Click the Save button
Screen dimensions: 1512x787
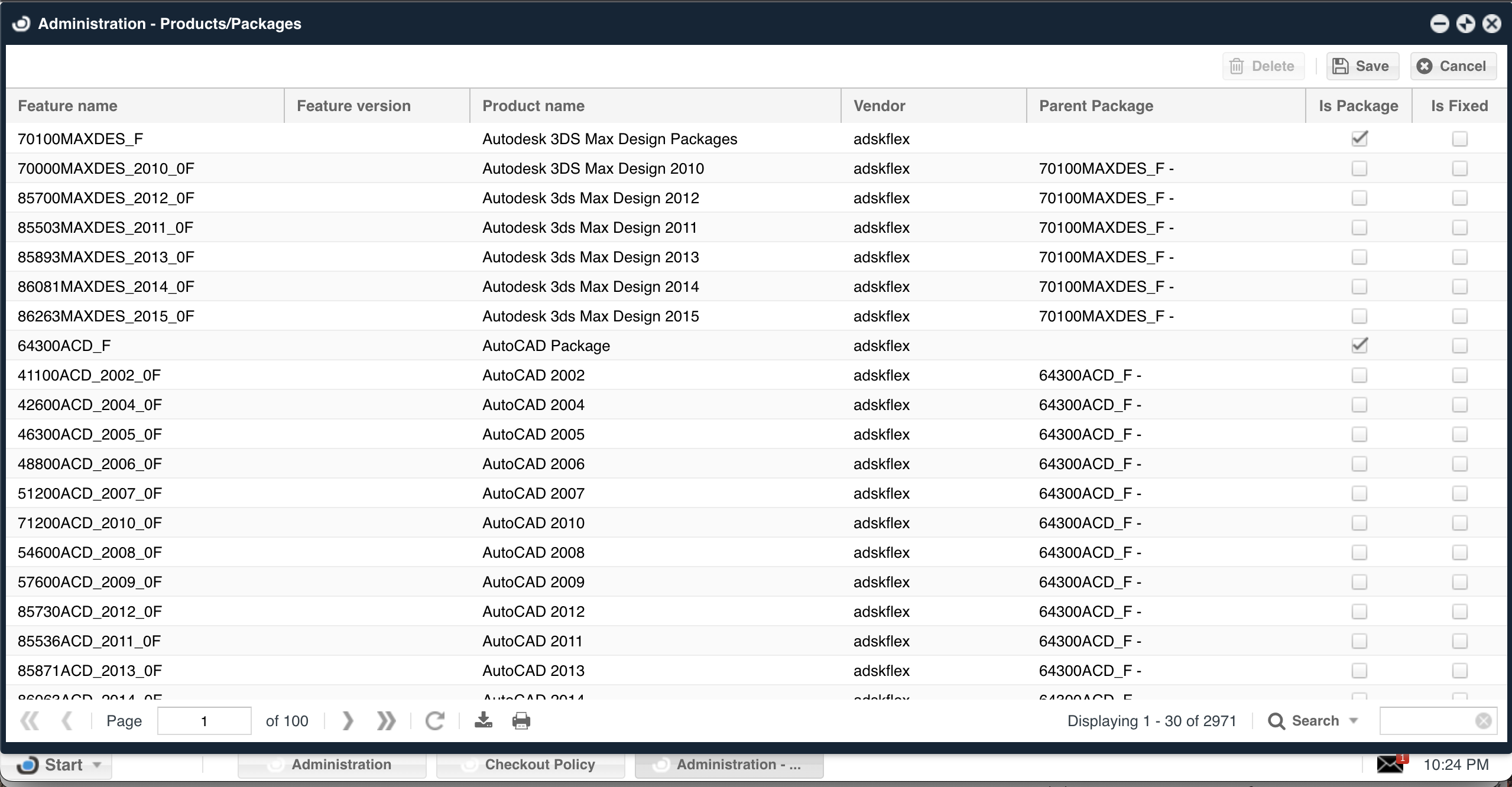tap(1362, 66)
